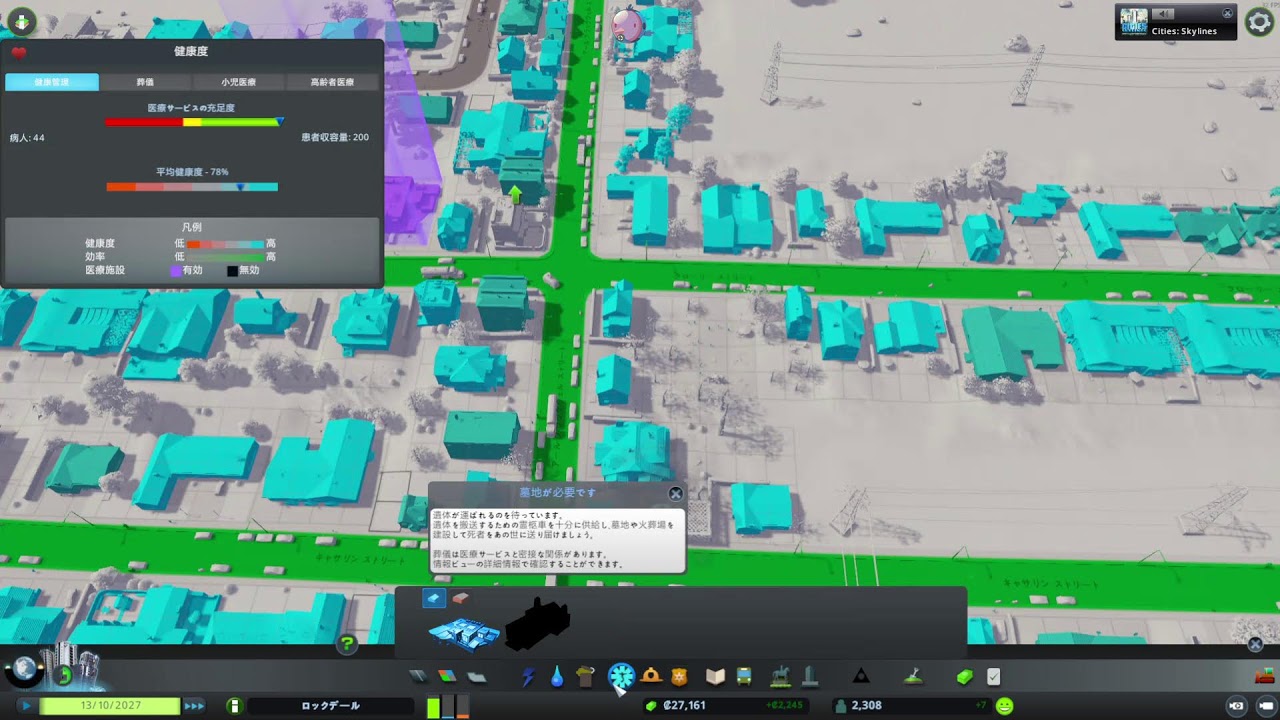Screen dimensions: 1280x720
Task: Open the Public Transport menu
Action: point(744,677)
